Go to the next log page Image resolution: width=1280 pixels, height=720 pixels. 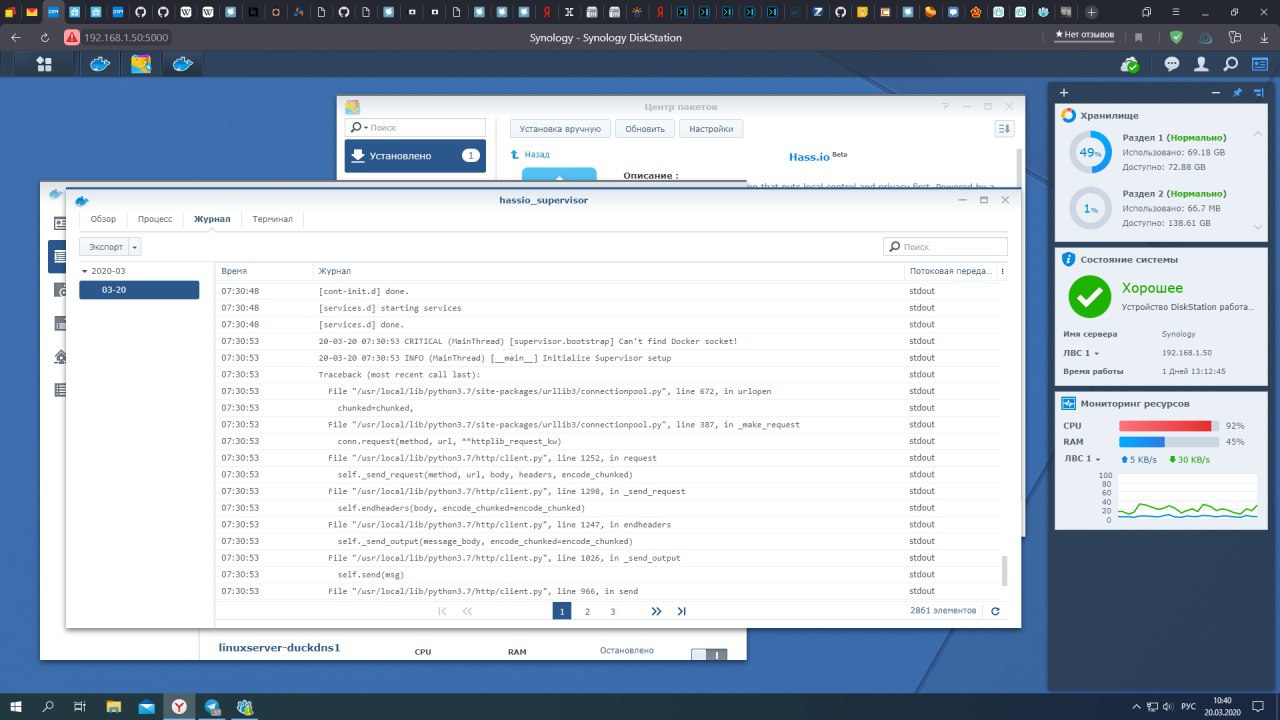click(x=656, y=611)
